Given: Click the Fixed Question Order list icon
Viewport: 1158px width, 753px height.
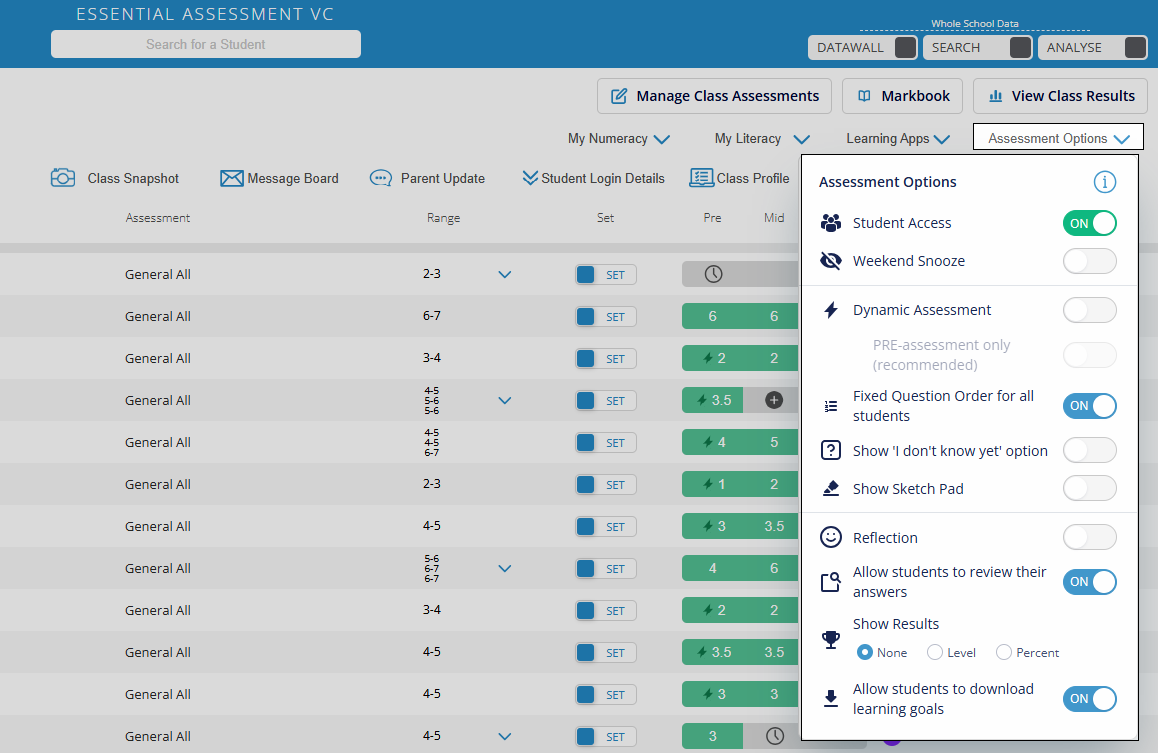Looking at the screenshot, I should point(831,406).
